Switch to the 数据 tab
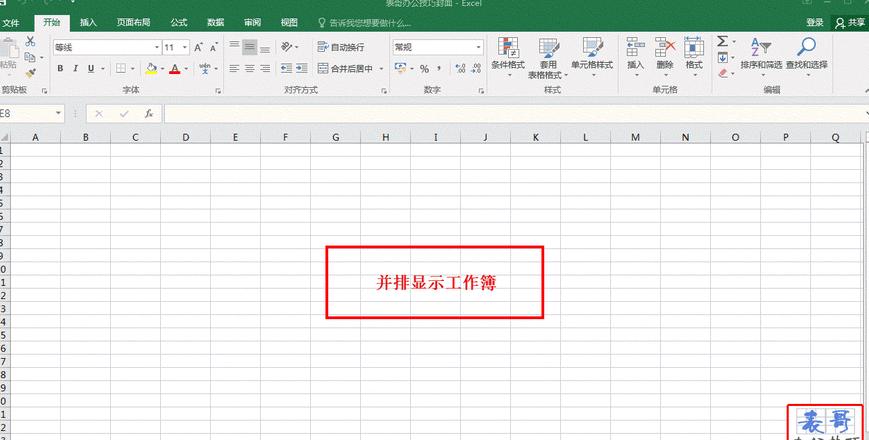869x440 pixels. tap(216, 23)
